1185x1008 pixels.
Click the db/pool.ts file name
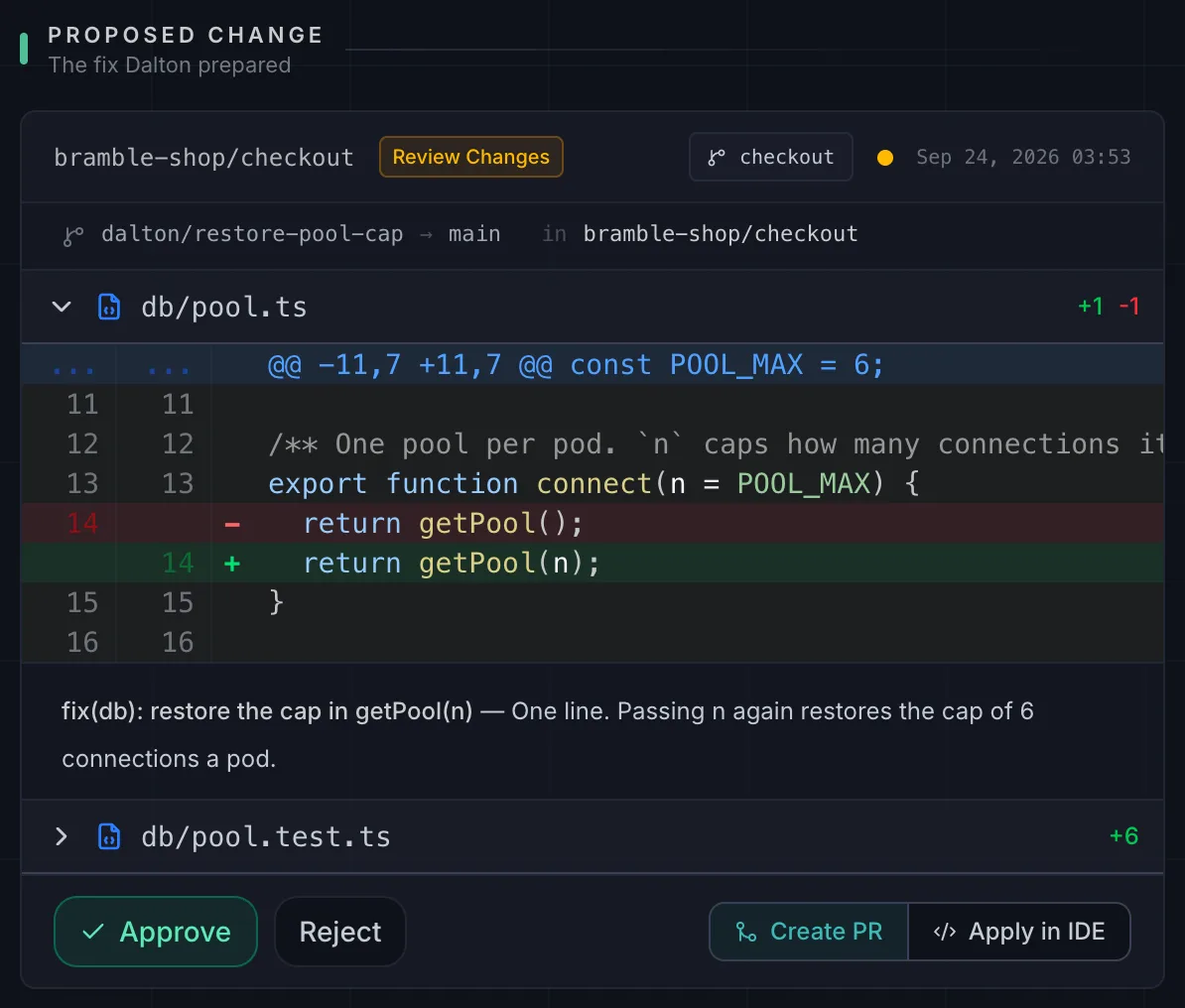pos(223,308)
